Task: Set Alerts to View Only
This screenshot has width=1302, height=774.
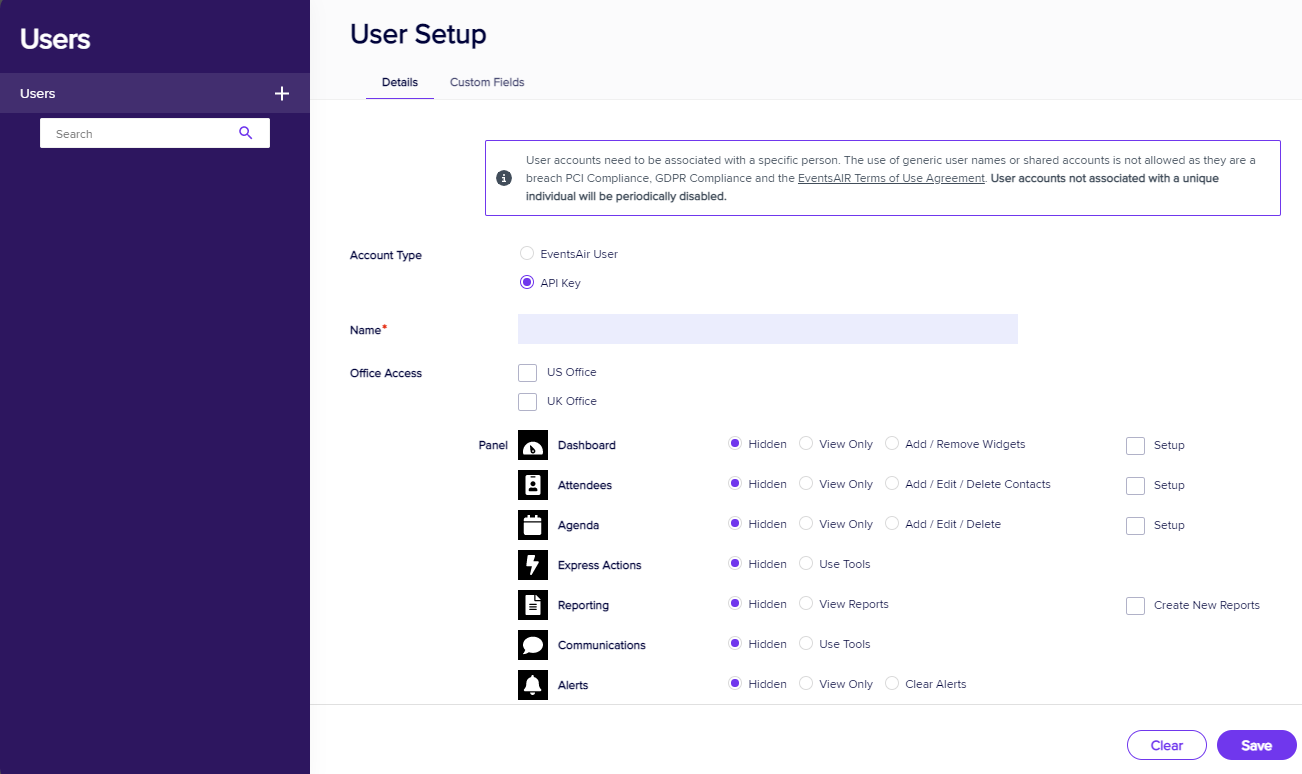Action: tap(805, 684)
